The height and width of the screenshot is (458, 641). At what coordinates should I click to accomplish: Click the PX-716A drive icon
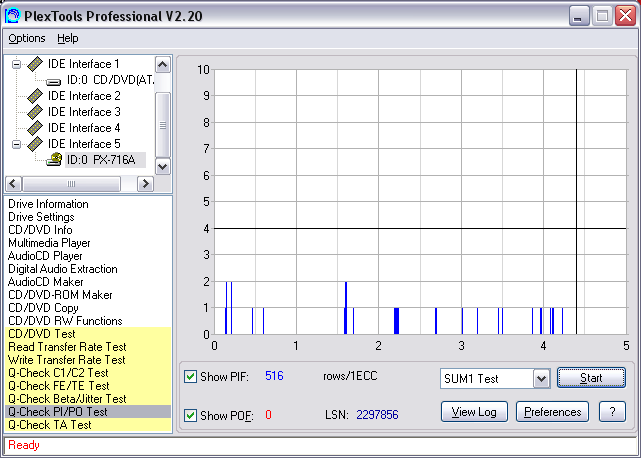click(x=54, y=159)
